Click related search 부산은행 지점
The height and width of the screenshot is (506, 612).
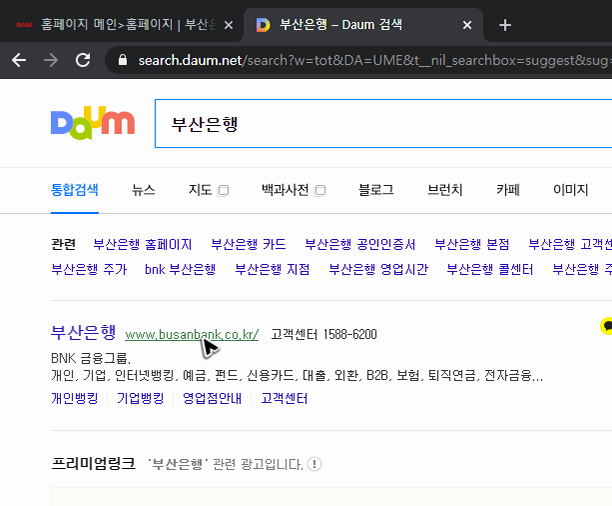[x=272, y=269]
